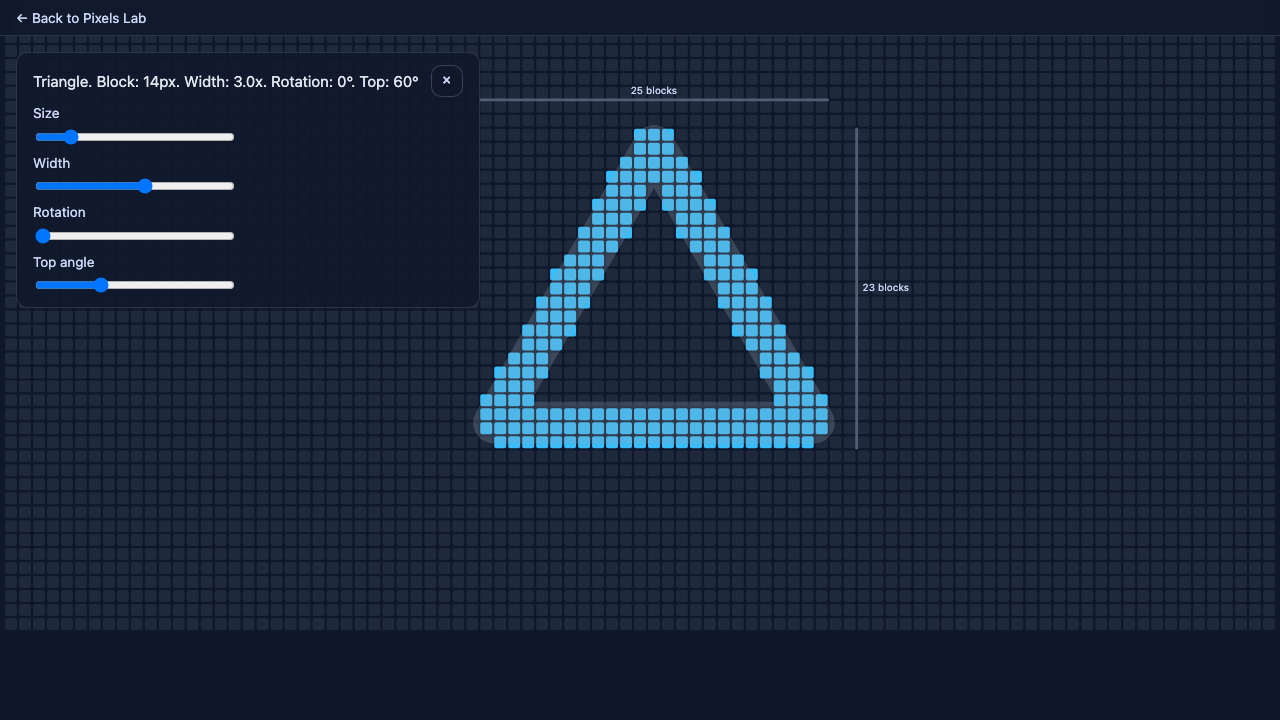Click the Size slider handle
The width and height of the screenshot is (1280, 720).
(71, 137)
